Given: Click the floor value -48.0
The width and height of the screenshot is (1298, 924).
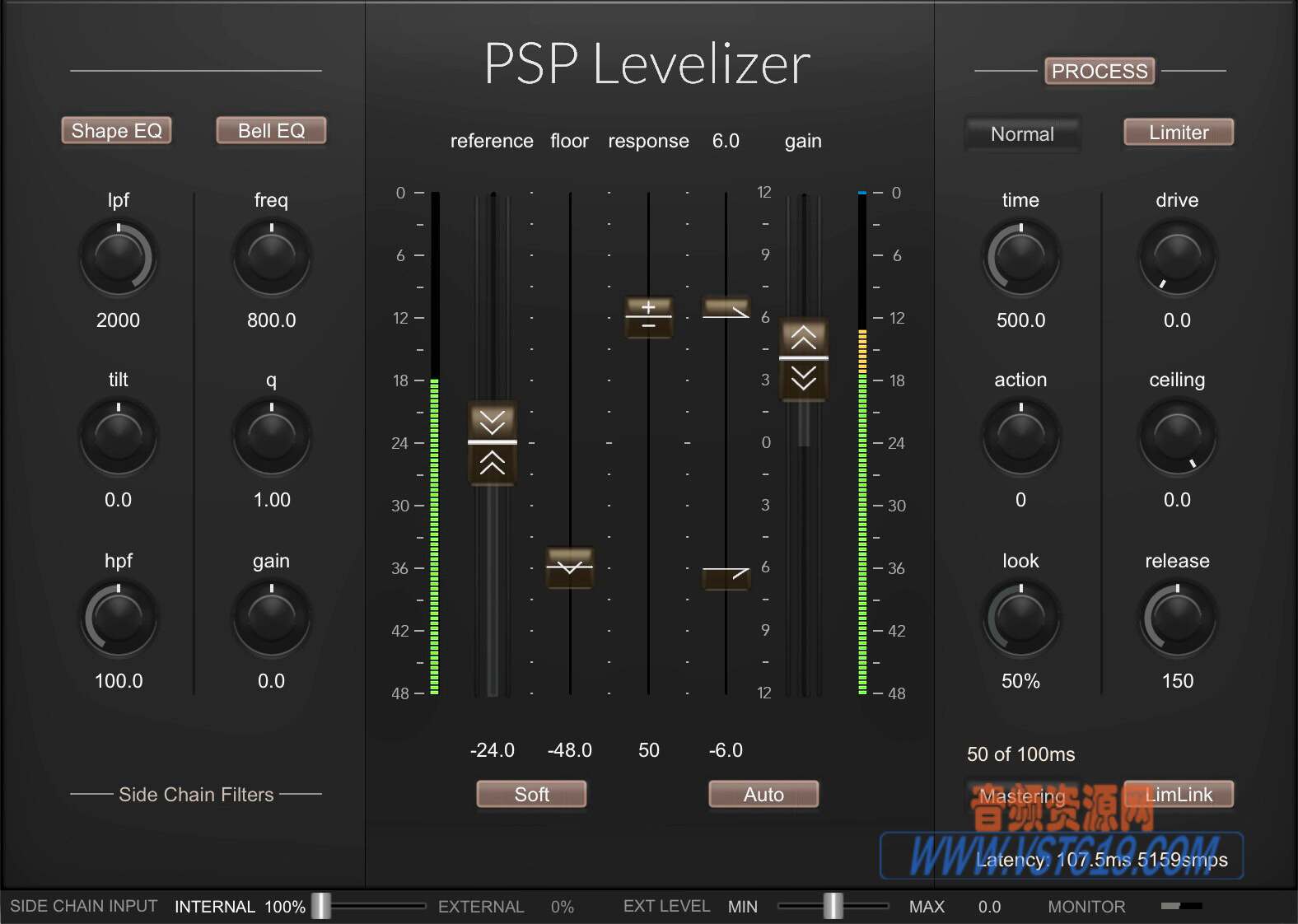Looking at the screenshot, I should click(x=570, y=750).
